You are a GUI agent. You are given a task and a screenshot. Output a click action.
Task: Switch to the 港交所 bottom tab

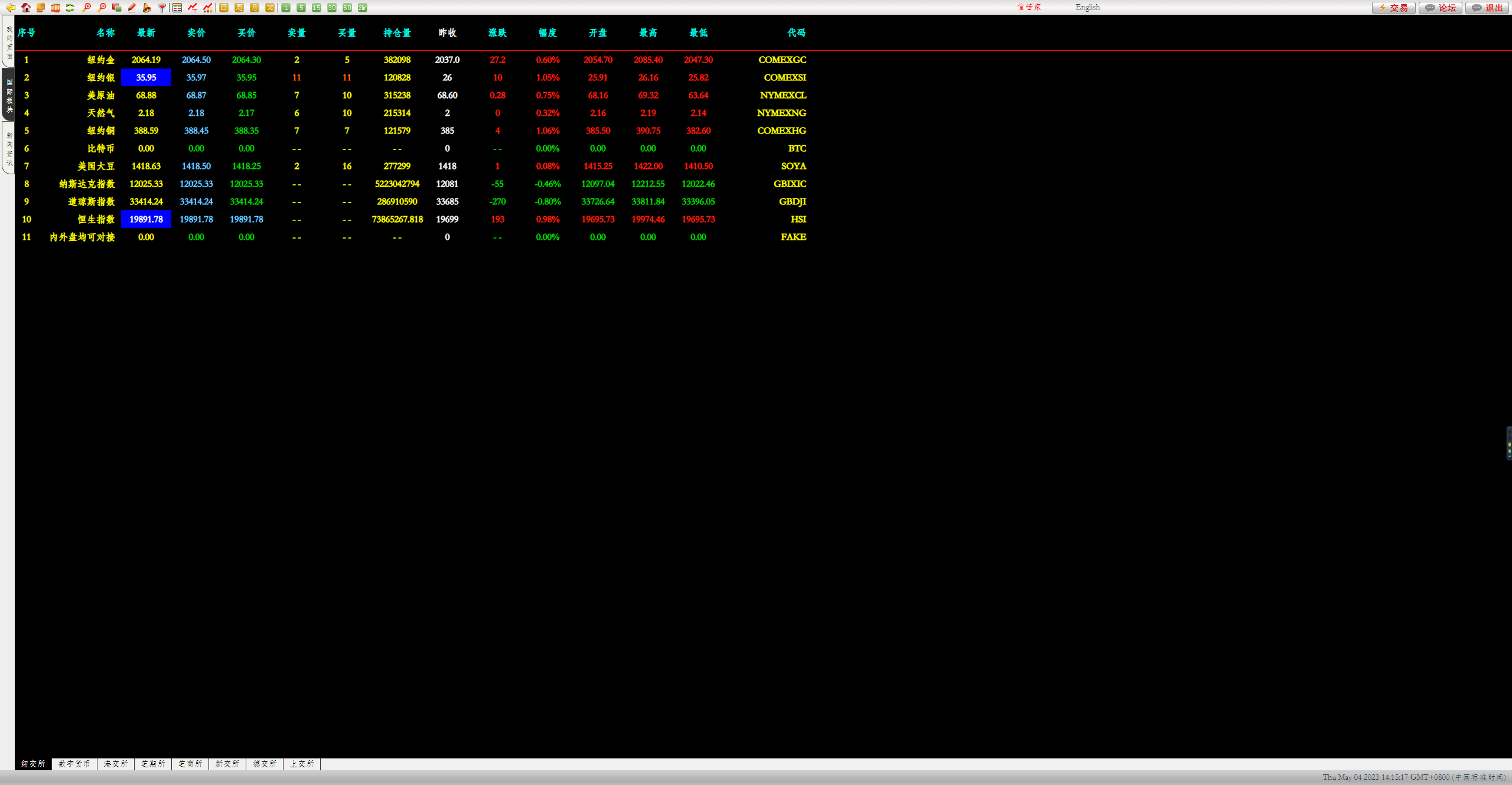pyautogui.click(x=116, y=764)
